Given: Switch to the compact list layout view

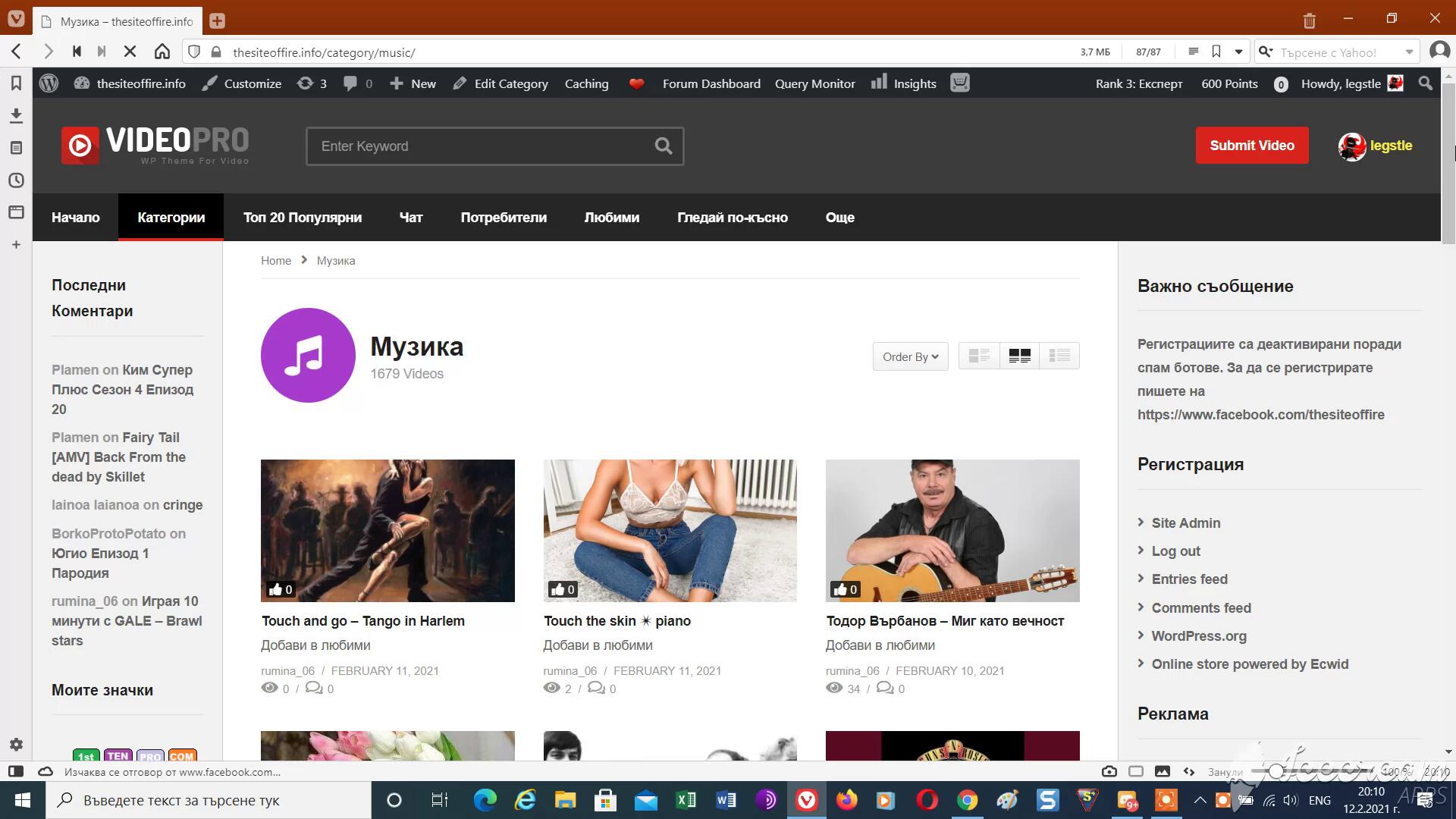Looking at the screenshot, I should (1059, 356).
